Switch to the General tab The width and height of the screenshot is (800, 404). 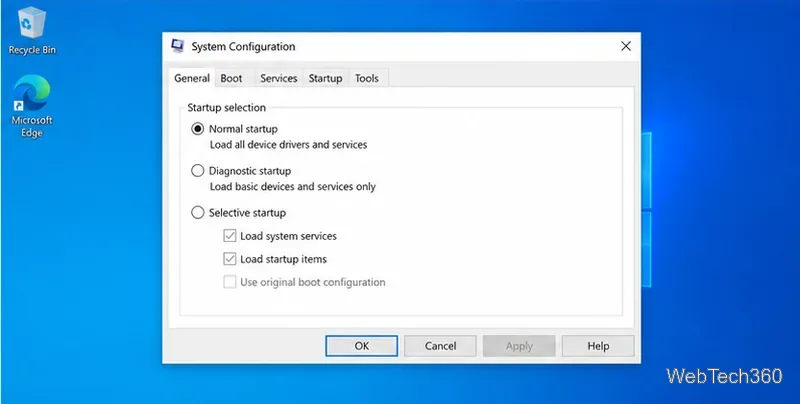click(192, 78)
